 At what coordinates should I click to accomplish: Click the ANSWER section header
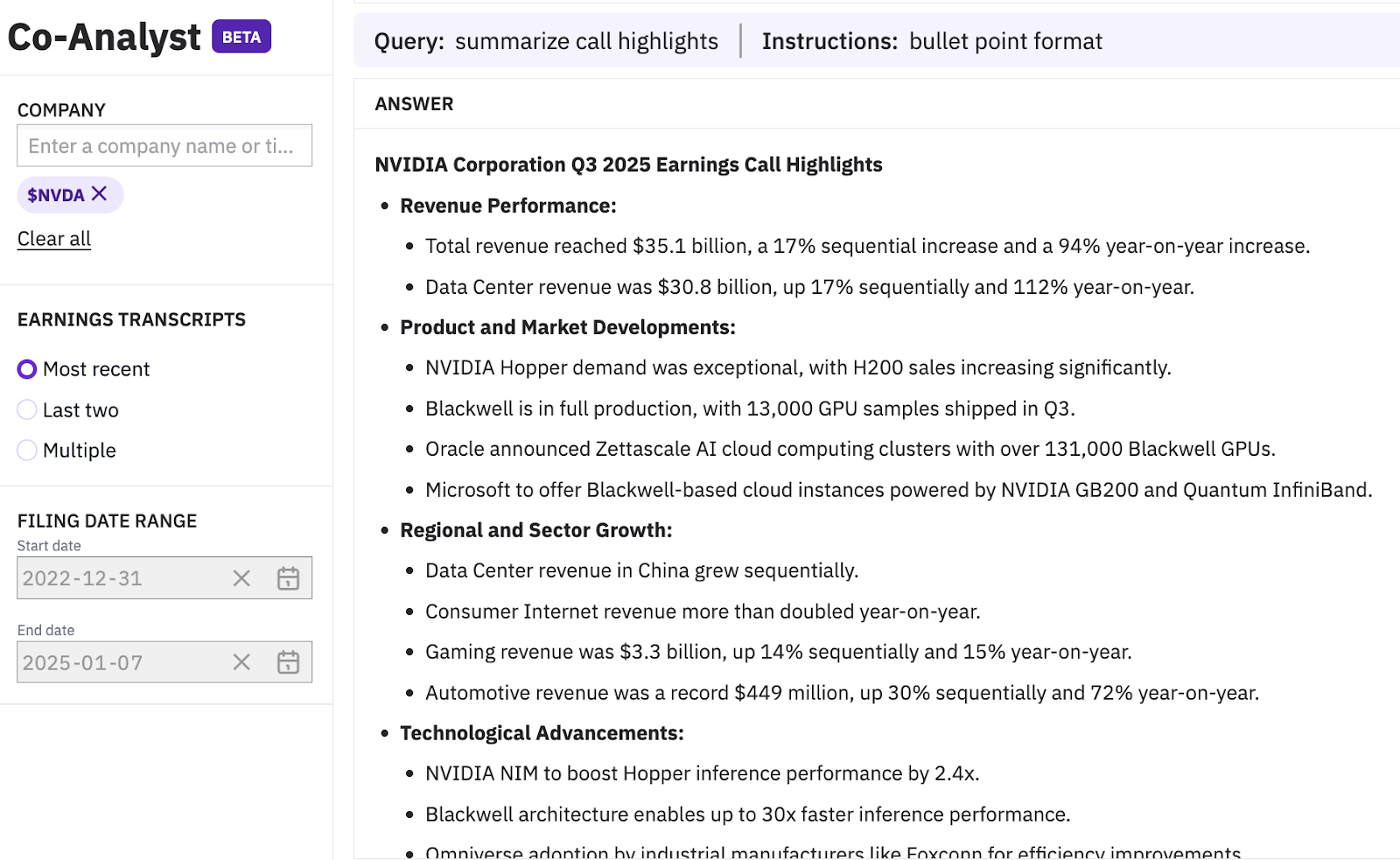point(414,104)
